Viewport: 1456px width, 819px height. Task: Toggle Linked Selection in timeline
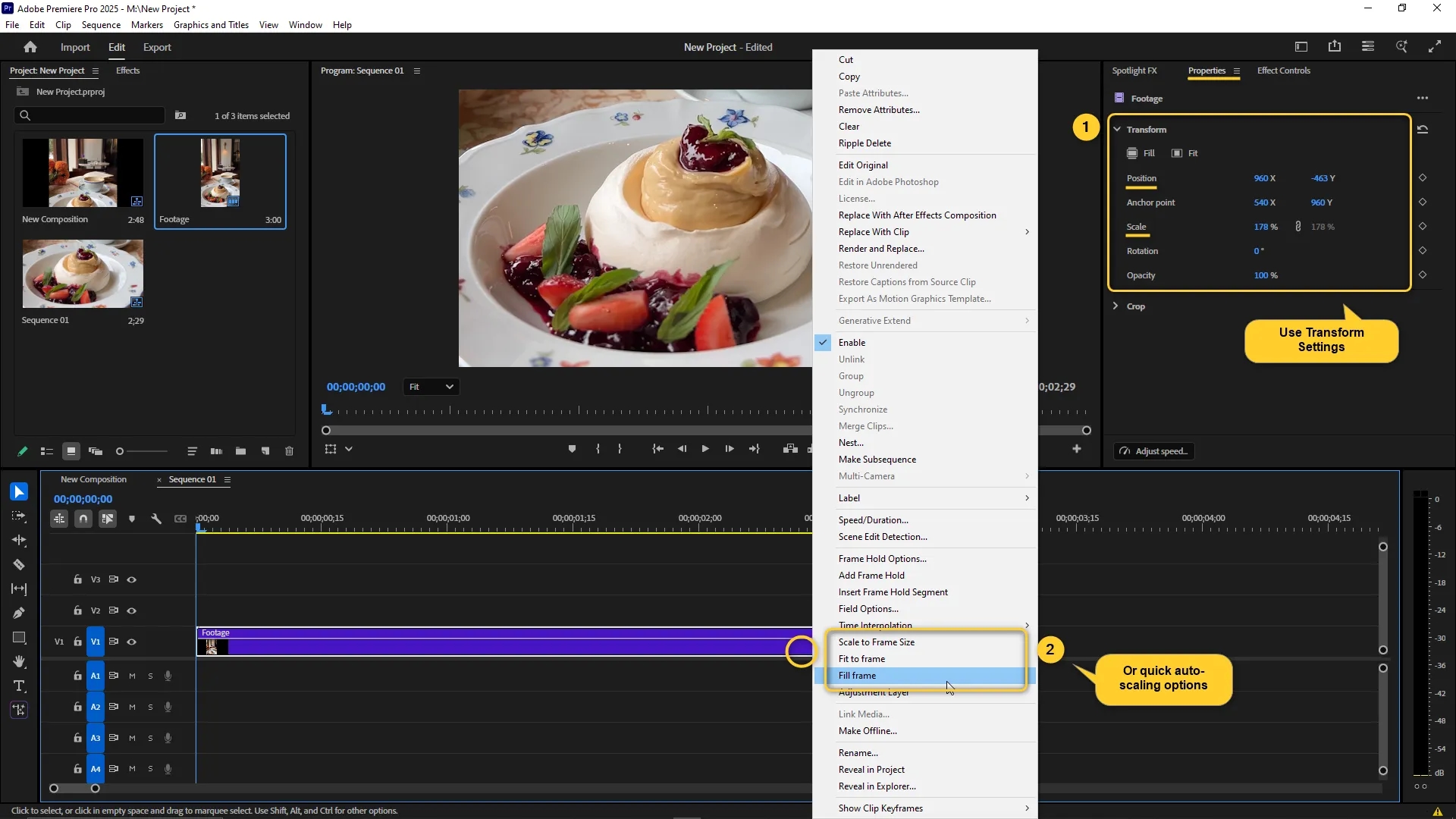point(108,519)
